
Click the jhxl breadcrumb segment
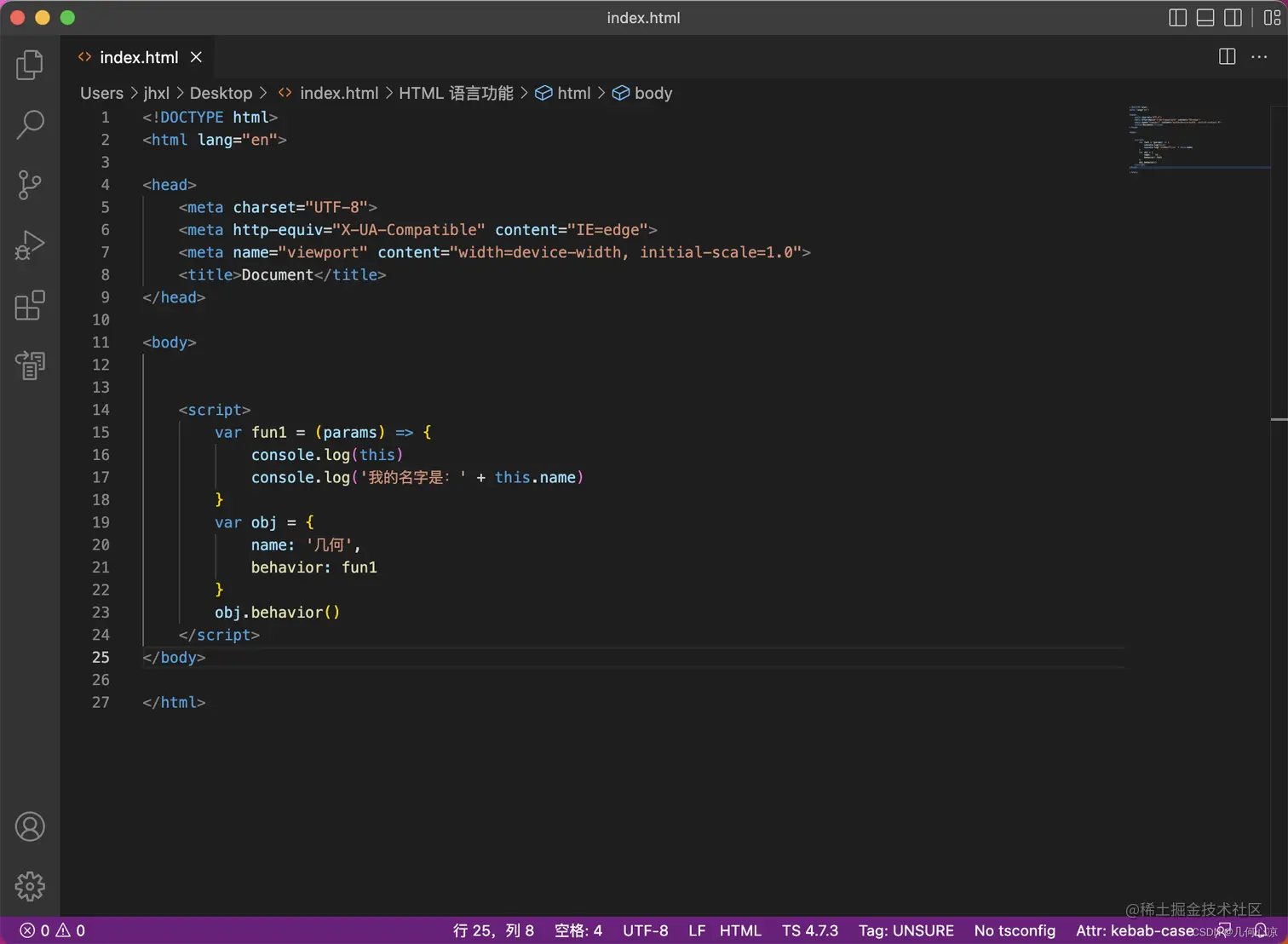(157, 93)
